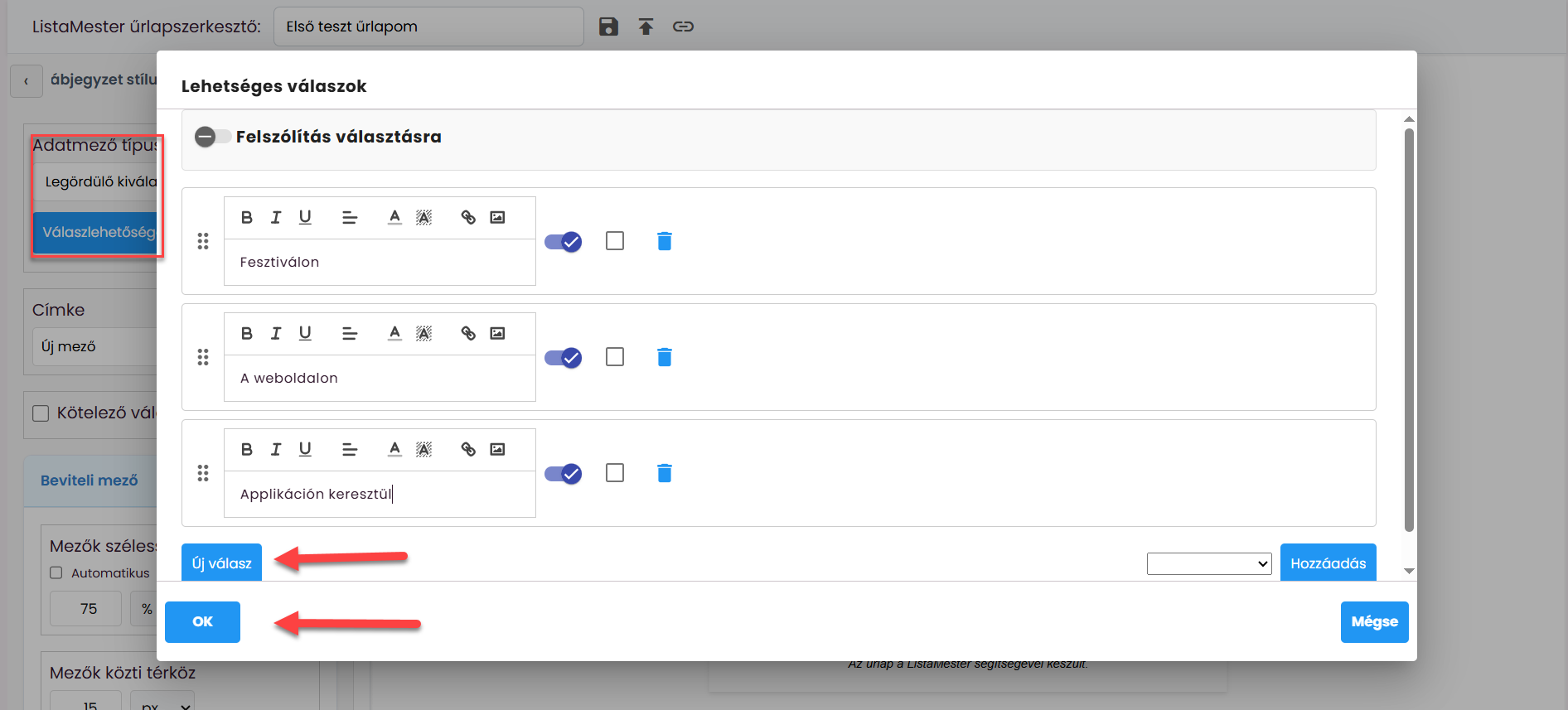Open text alignment in Applikáción keresztül editor
The image size is (1568, 710).
pyautogui.click(x=350, y=449)
